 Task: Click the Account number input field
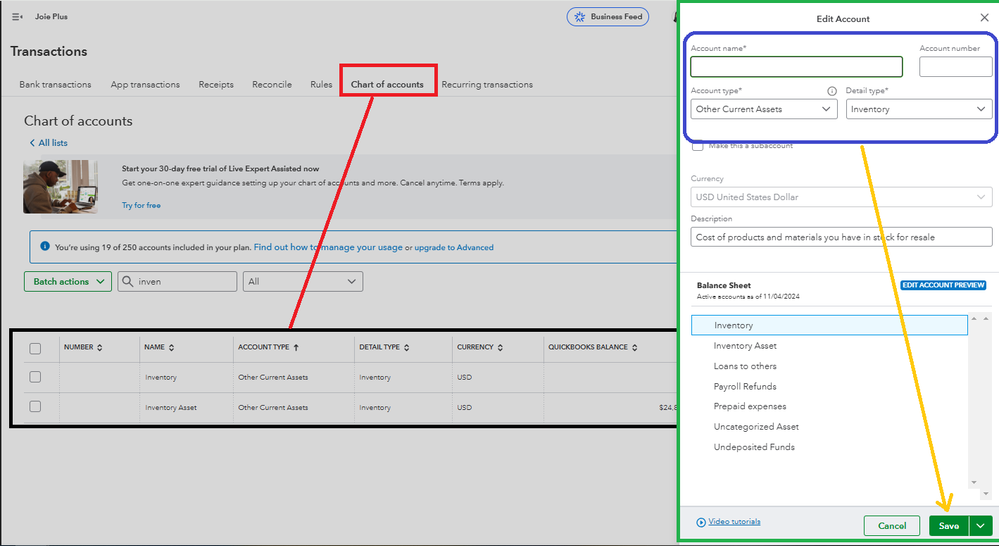tap(956, 67)
